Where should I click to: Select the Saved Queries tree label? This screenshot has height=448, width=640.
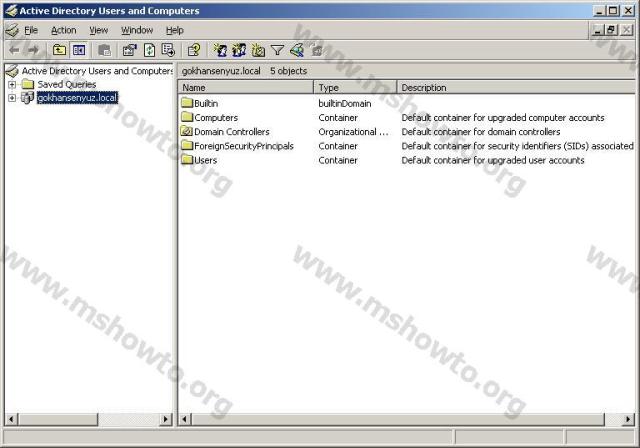point(67,84)
